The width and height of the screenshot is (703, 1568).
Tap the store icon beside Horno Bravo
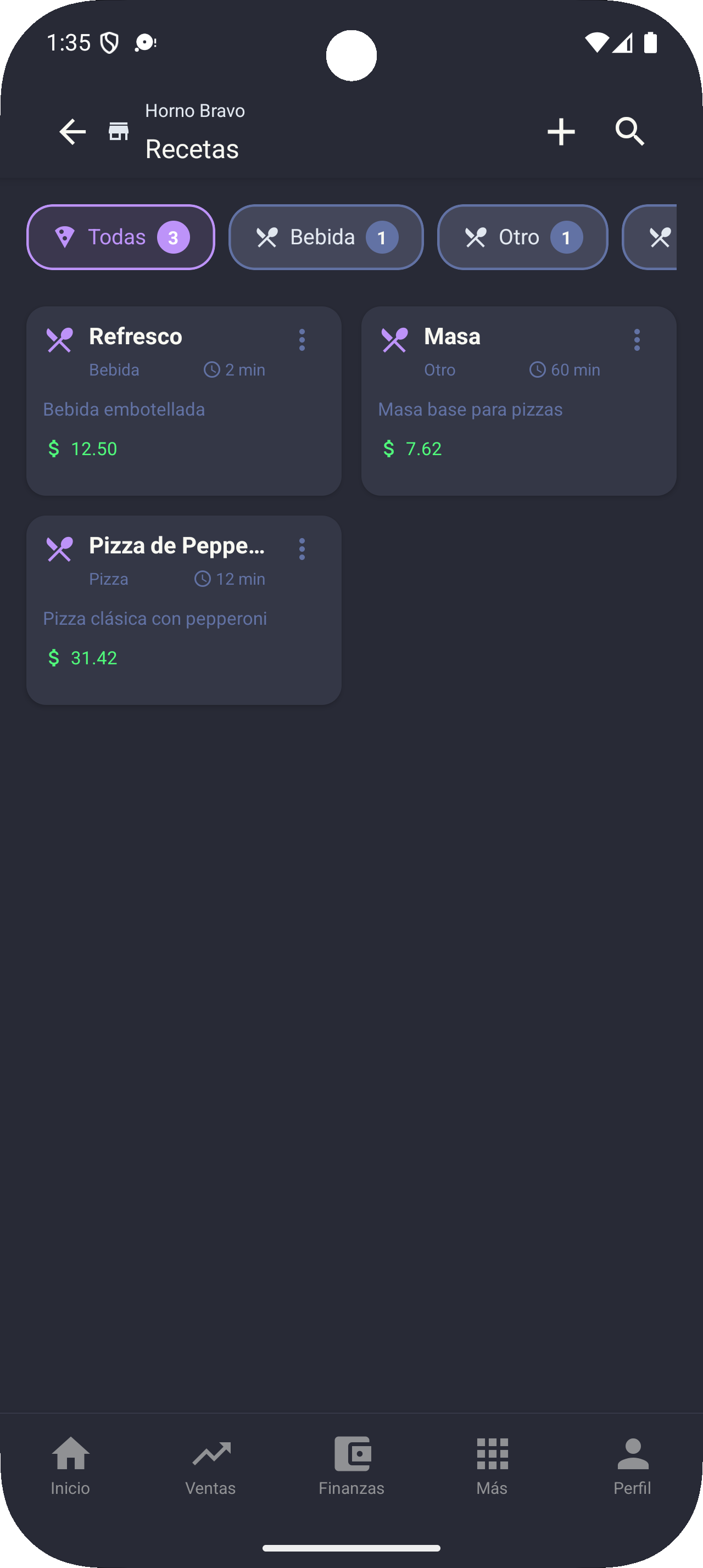coord(119,131)
